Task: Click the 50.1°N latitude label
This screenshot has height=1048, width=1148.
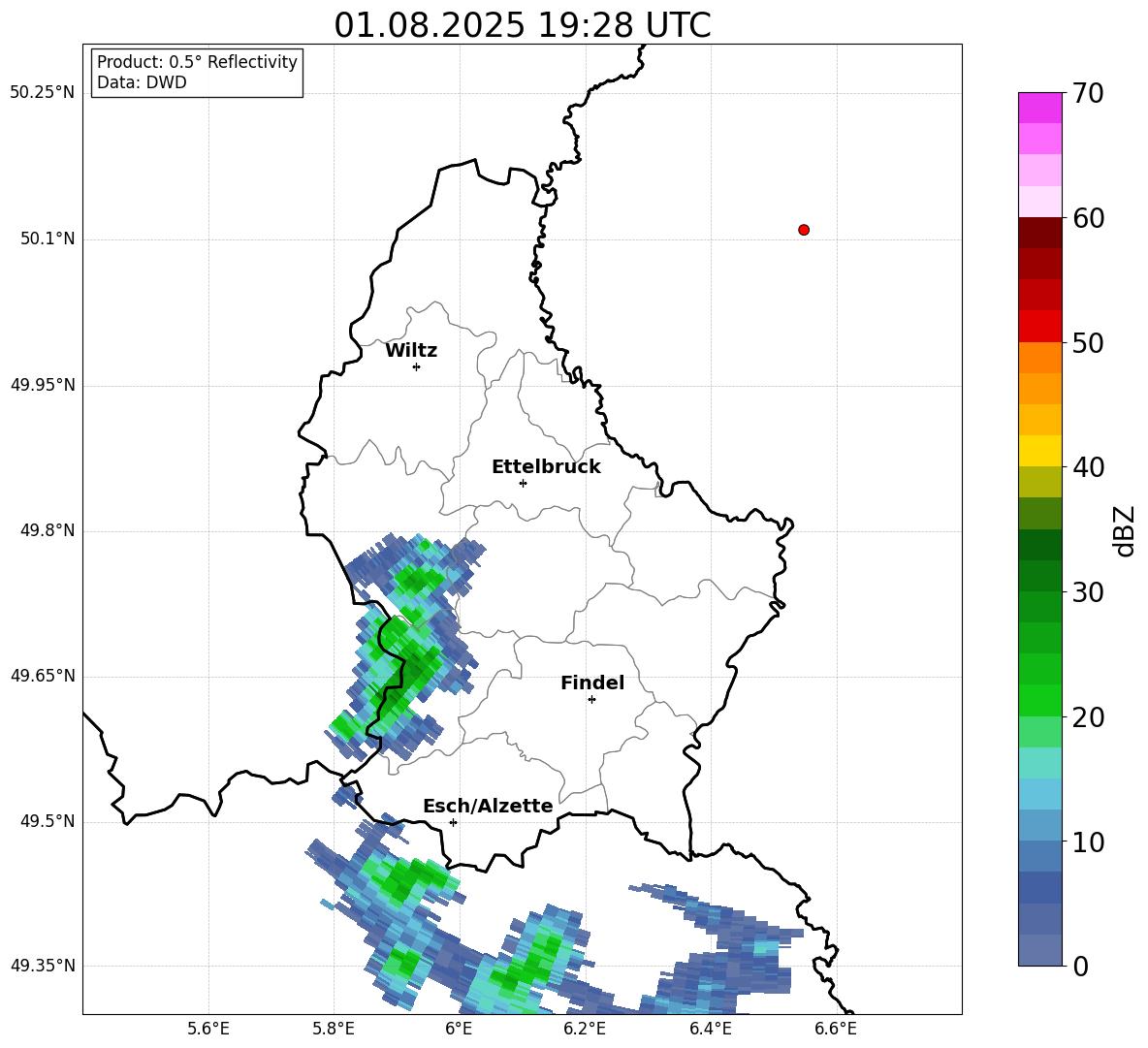Action: (47, 238)
